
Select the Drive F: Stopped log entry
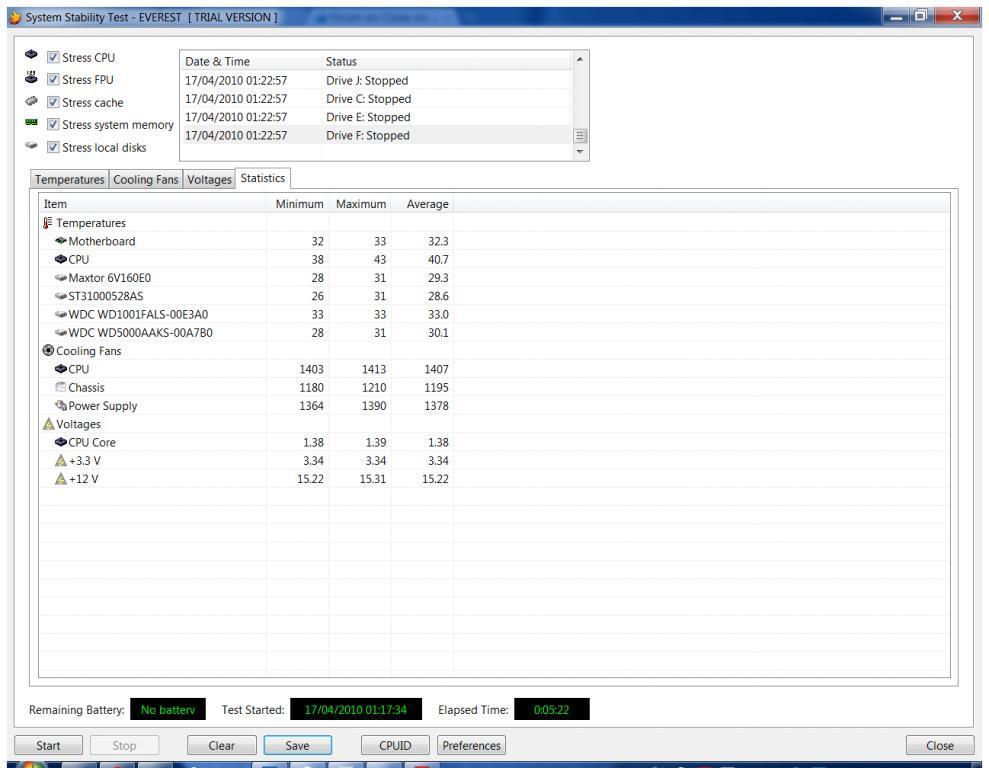(x=367, y=136)
